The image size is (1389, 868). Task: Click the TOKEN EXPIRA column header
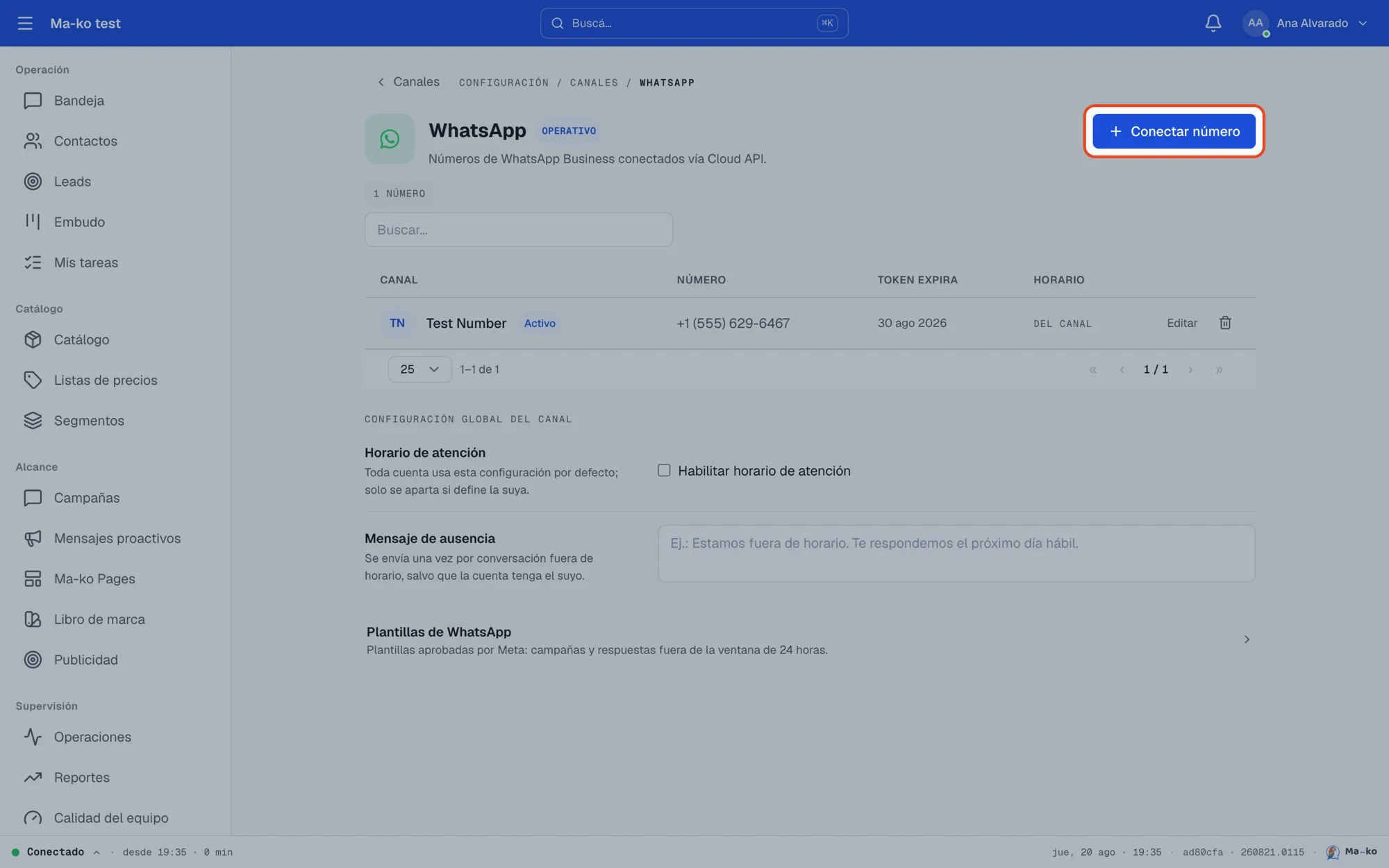917,280
